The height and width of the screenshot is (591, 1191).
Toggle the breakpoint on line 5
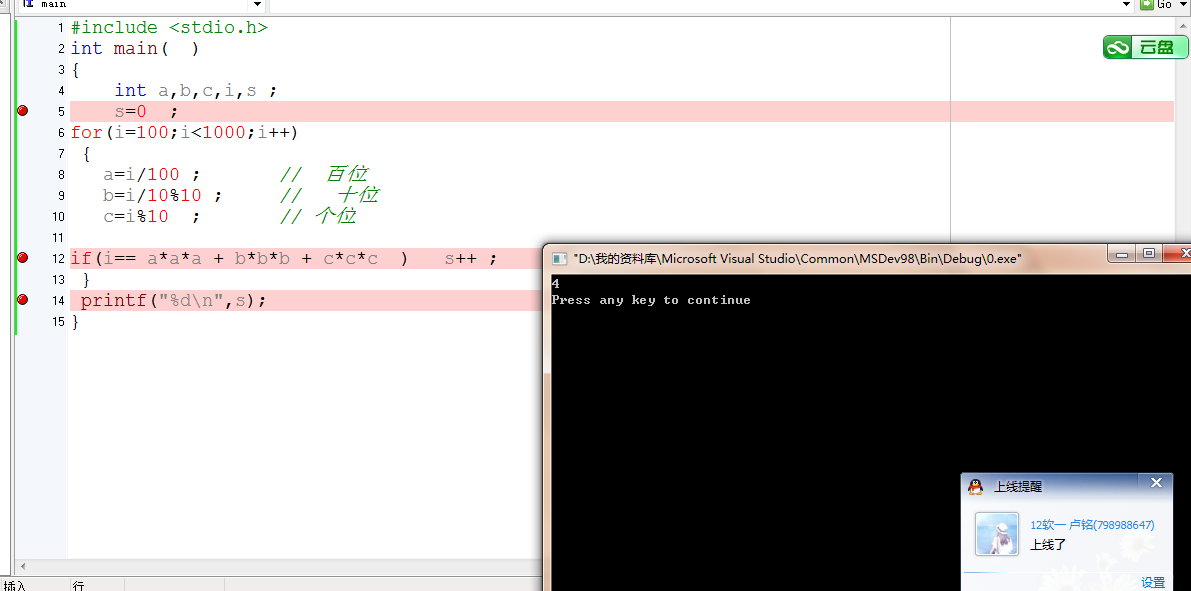tap(22, 111)
